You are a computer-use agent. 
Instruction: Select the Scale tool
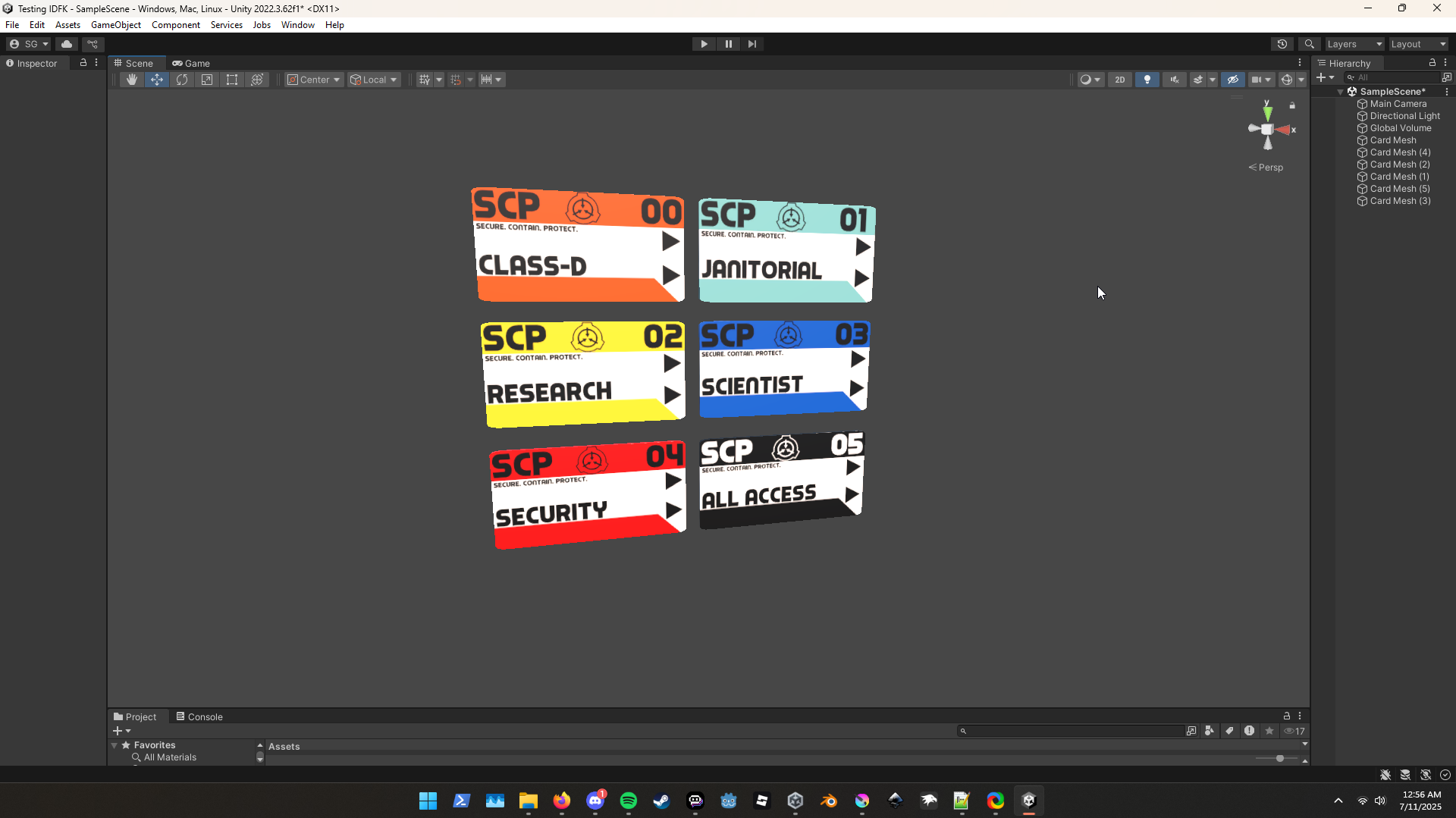pyautogui.click(x=207, y=80)
